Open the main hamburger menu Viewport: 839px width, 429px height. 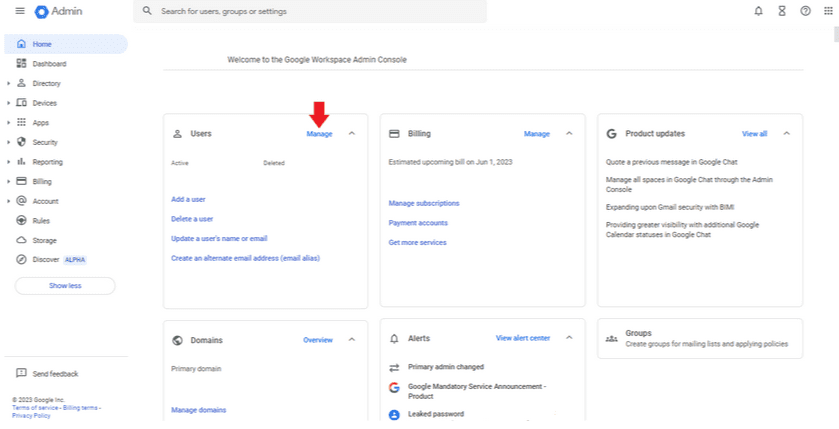pyautogui.click(x=20, y=11)
